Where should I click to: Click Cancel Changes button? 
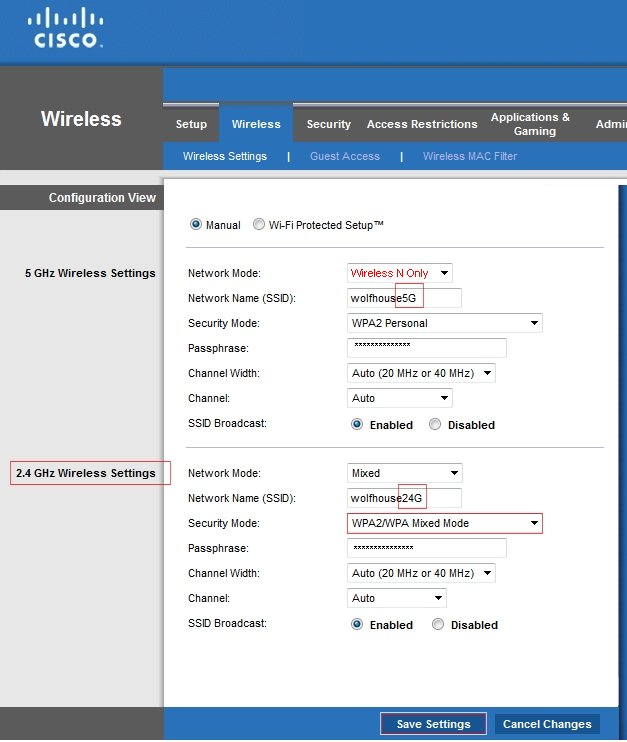point(547,724)
